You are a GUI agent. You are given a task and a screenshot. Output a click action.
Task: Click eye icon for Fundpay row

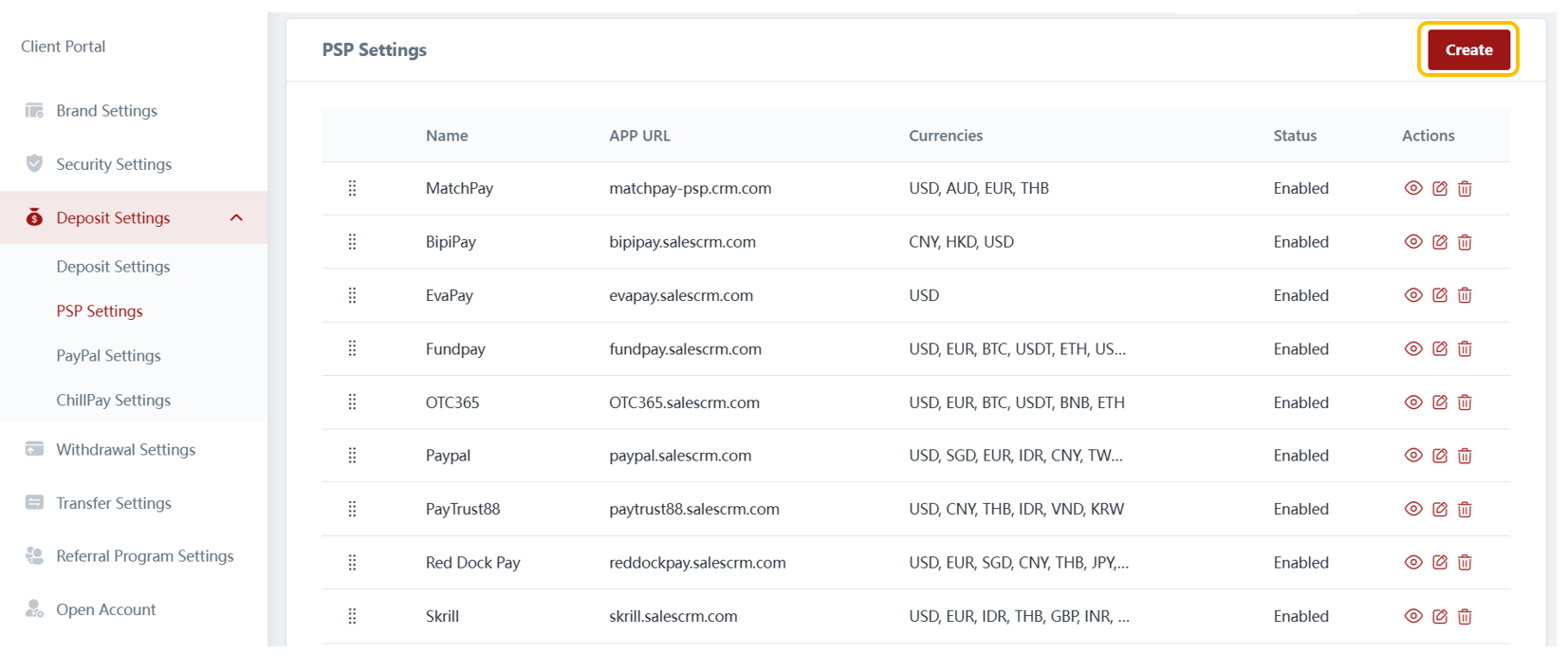[1412, 349]
